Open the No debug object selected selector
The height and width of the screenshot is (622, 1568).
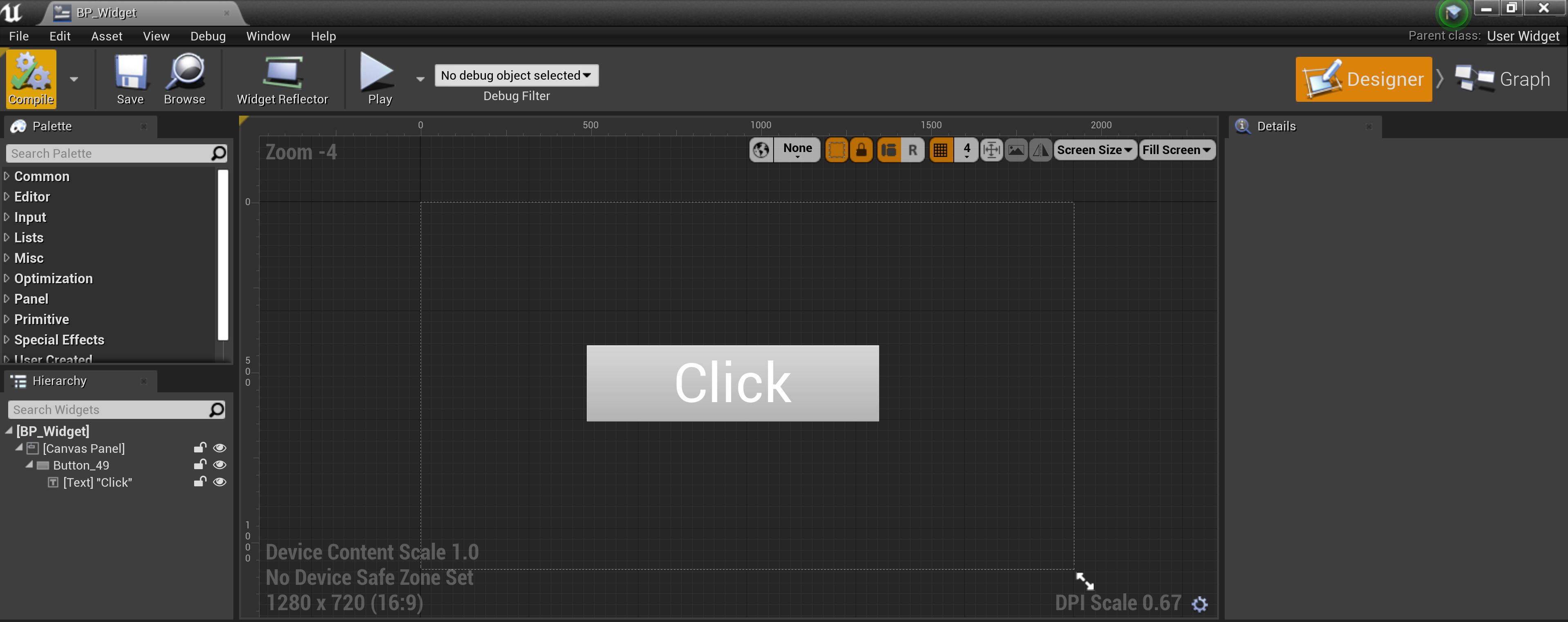pos(516,76)
